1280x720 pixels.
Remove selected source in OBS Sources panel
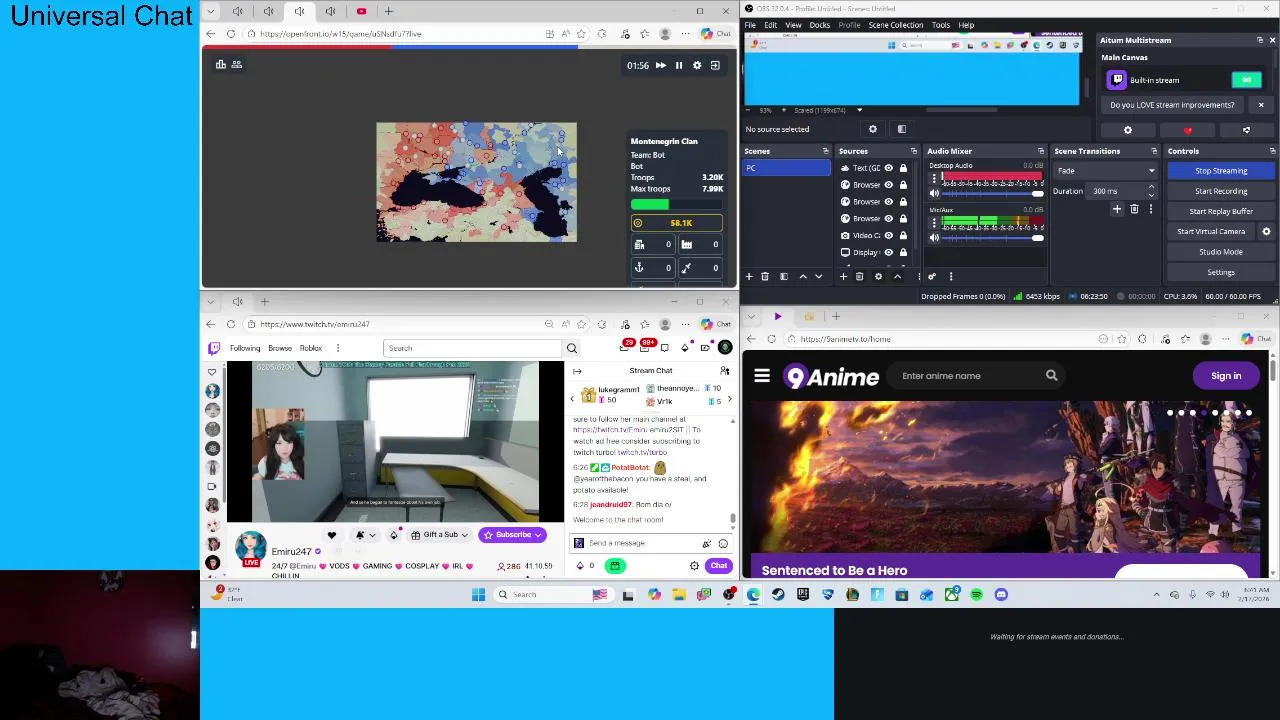click(859, 277)
